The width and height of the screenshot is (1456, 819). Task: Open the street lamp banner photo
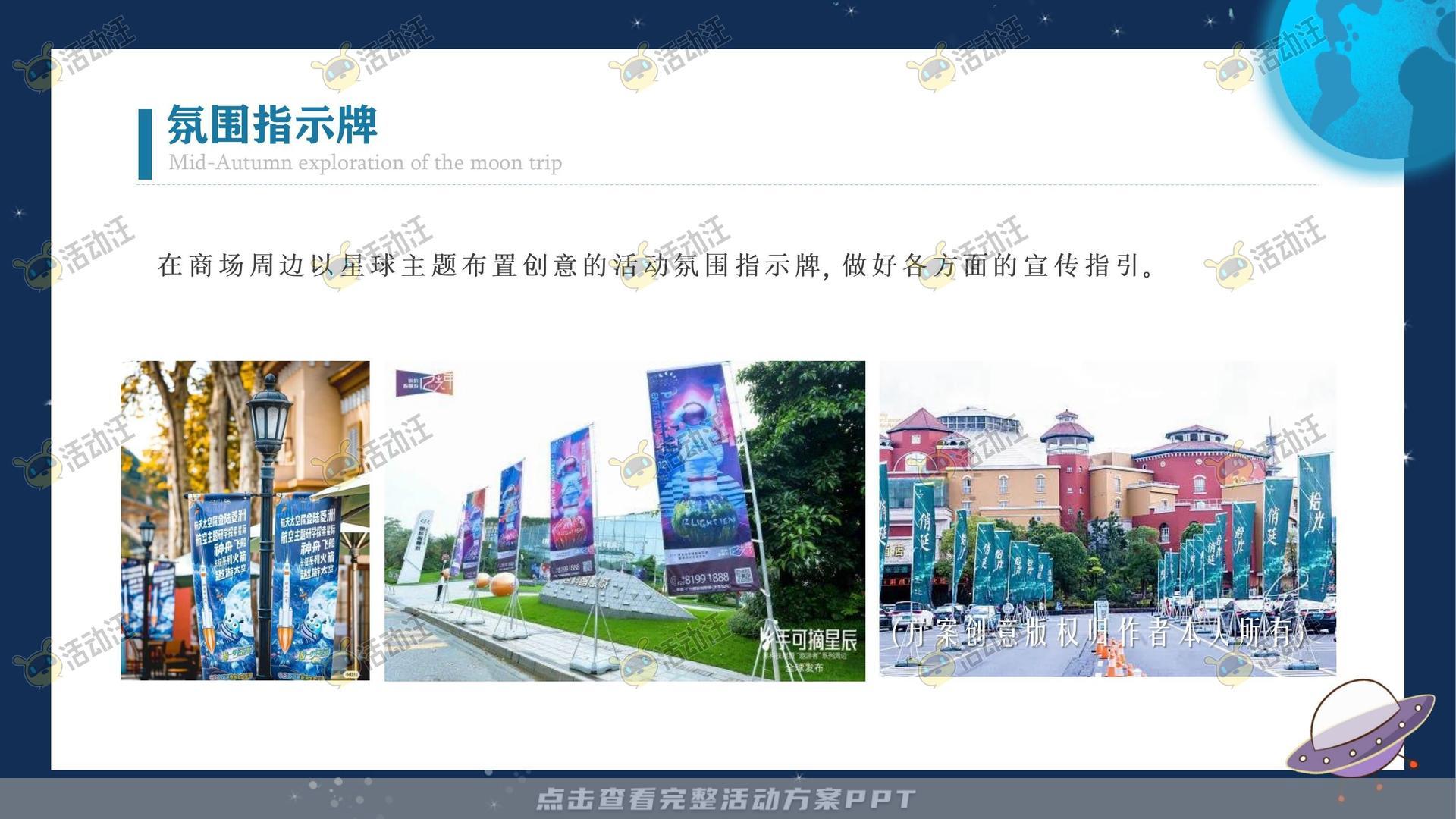pos(246,520)
